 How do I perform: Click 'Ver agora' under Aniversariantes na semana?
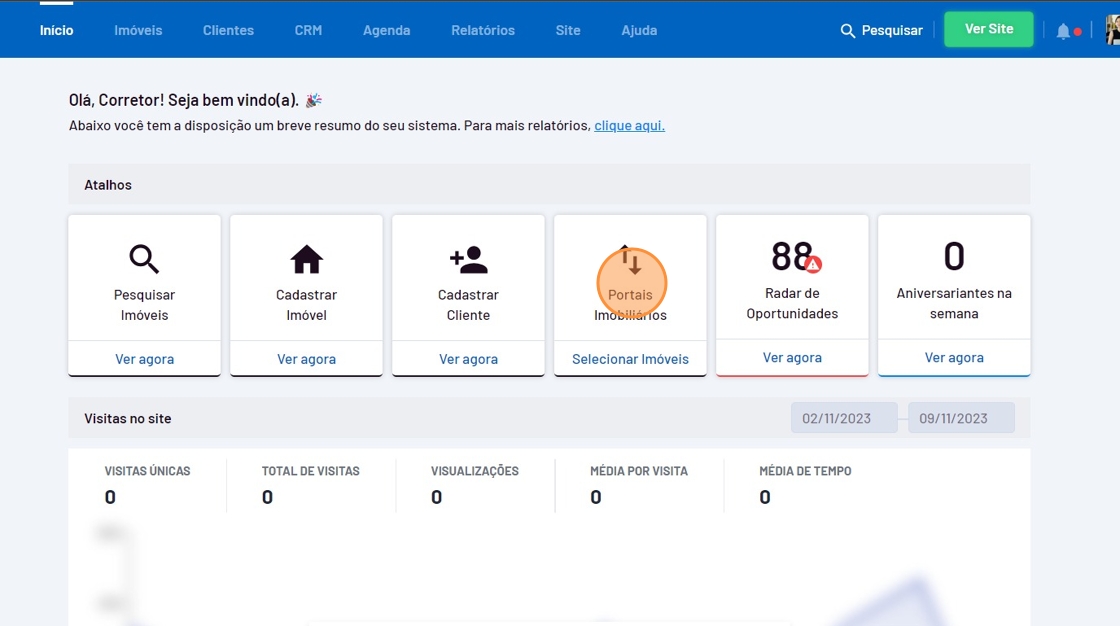954,357
